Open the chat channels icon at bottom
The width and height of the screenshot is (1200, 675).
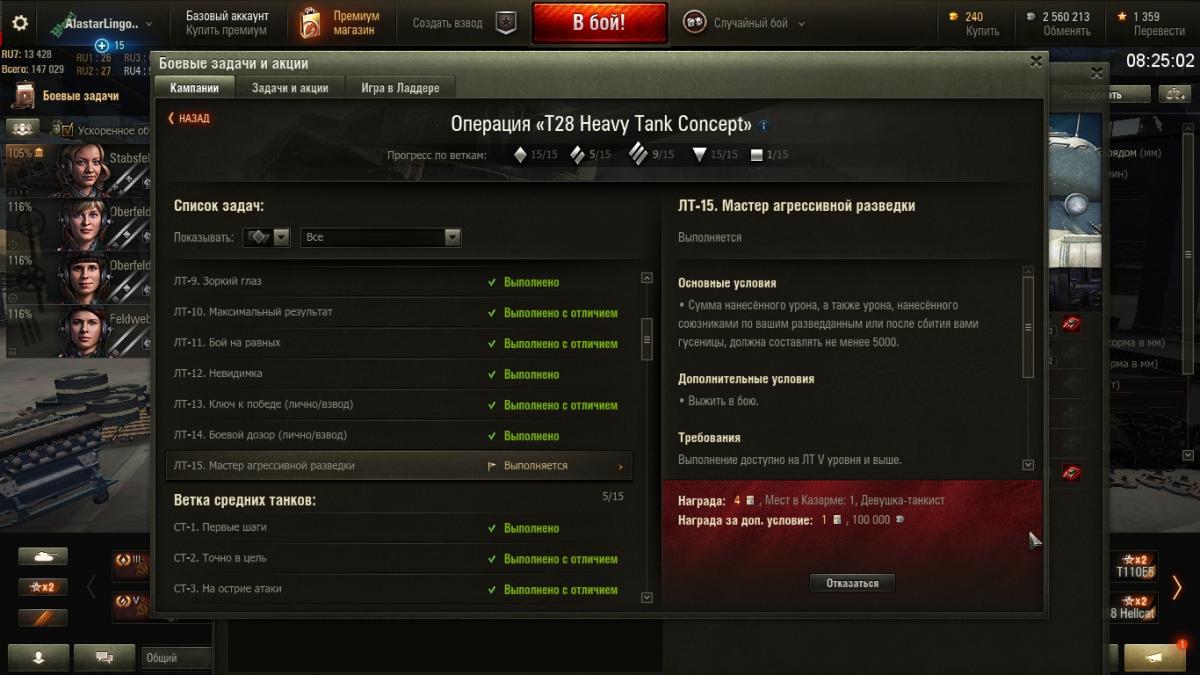104,657
